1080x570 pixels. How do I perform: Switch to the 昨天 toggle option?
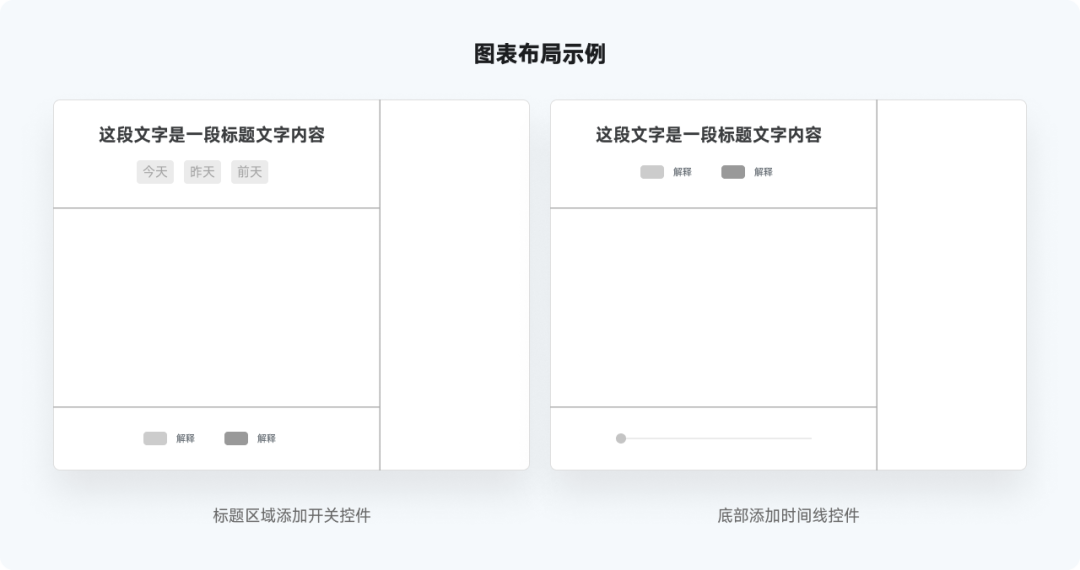pos(202,172)
